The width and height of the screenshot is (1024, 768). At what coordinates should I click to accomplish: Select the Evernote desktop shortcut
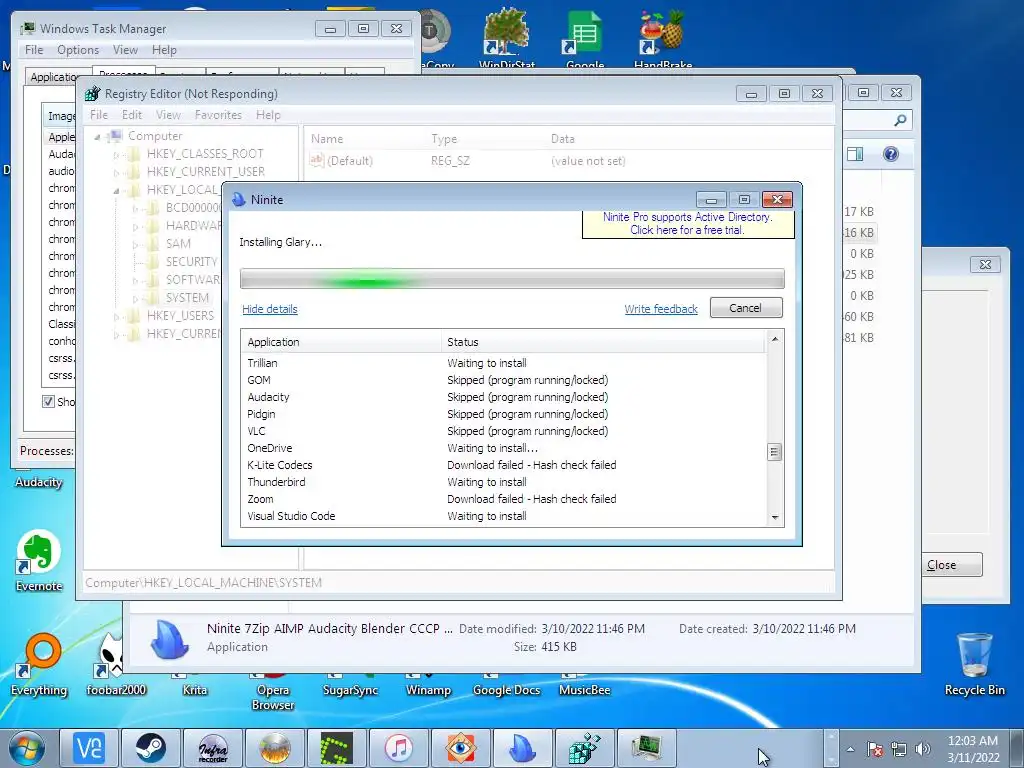pyautogui.click(x=39, y=560)
